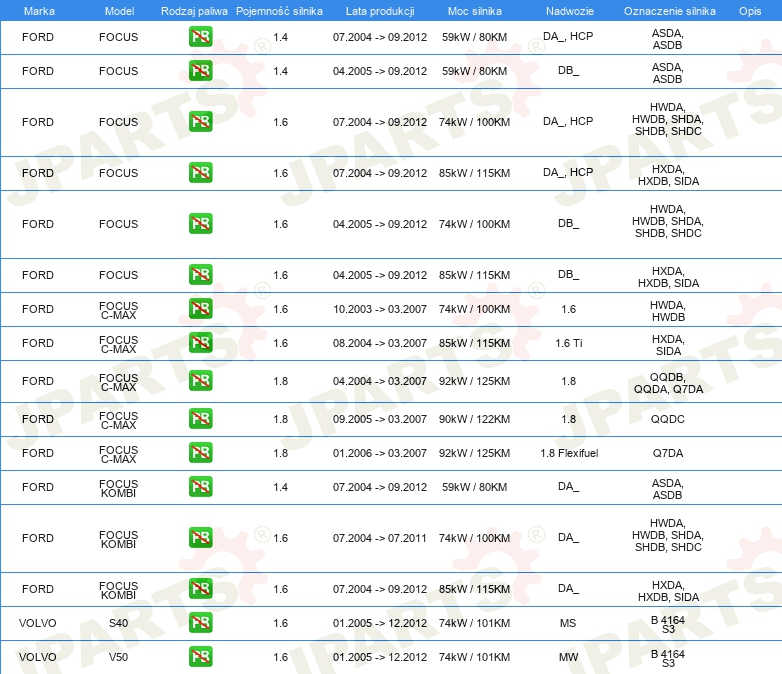Click fuel icon in Focus 1.6 100KM DA_, HCP row
782x674 pixels.
[x=200, y=122]
